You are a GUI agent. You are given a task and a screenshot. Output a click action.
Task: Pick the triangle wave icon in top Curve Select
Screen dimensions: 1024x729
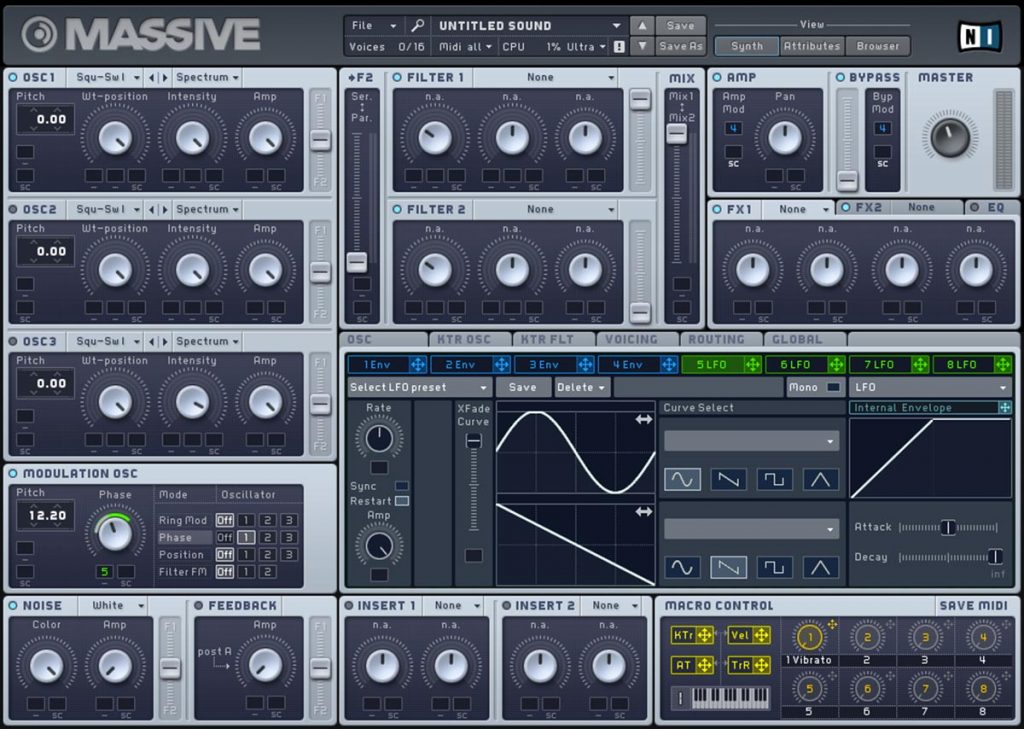click(820, 479)
